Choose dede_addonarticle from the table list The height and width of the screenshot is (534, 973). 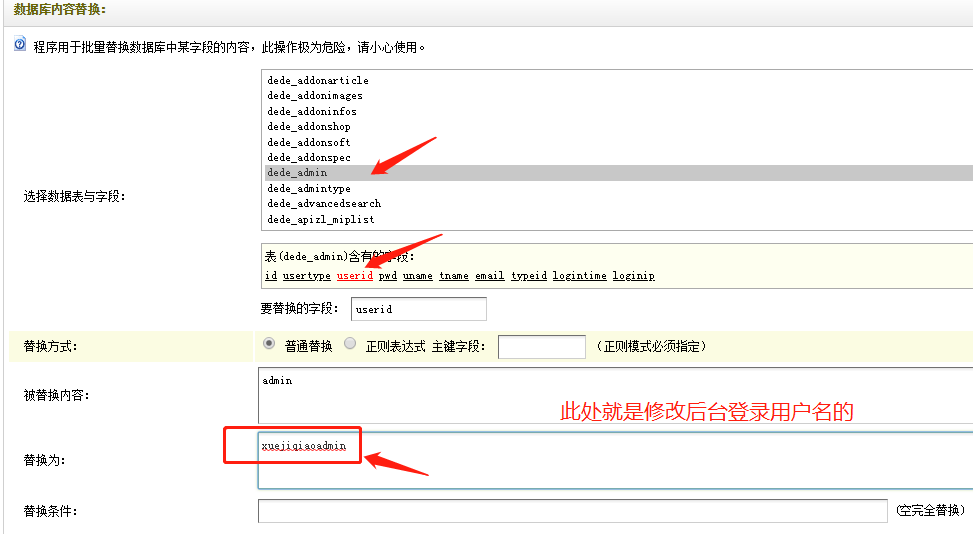click(318, 80)
